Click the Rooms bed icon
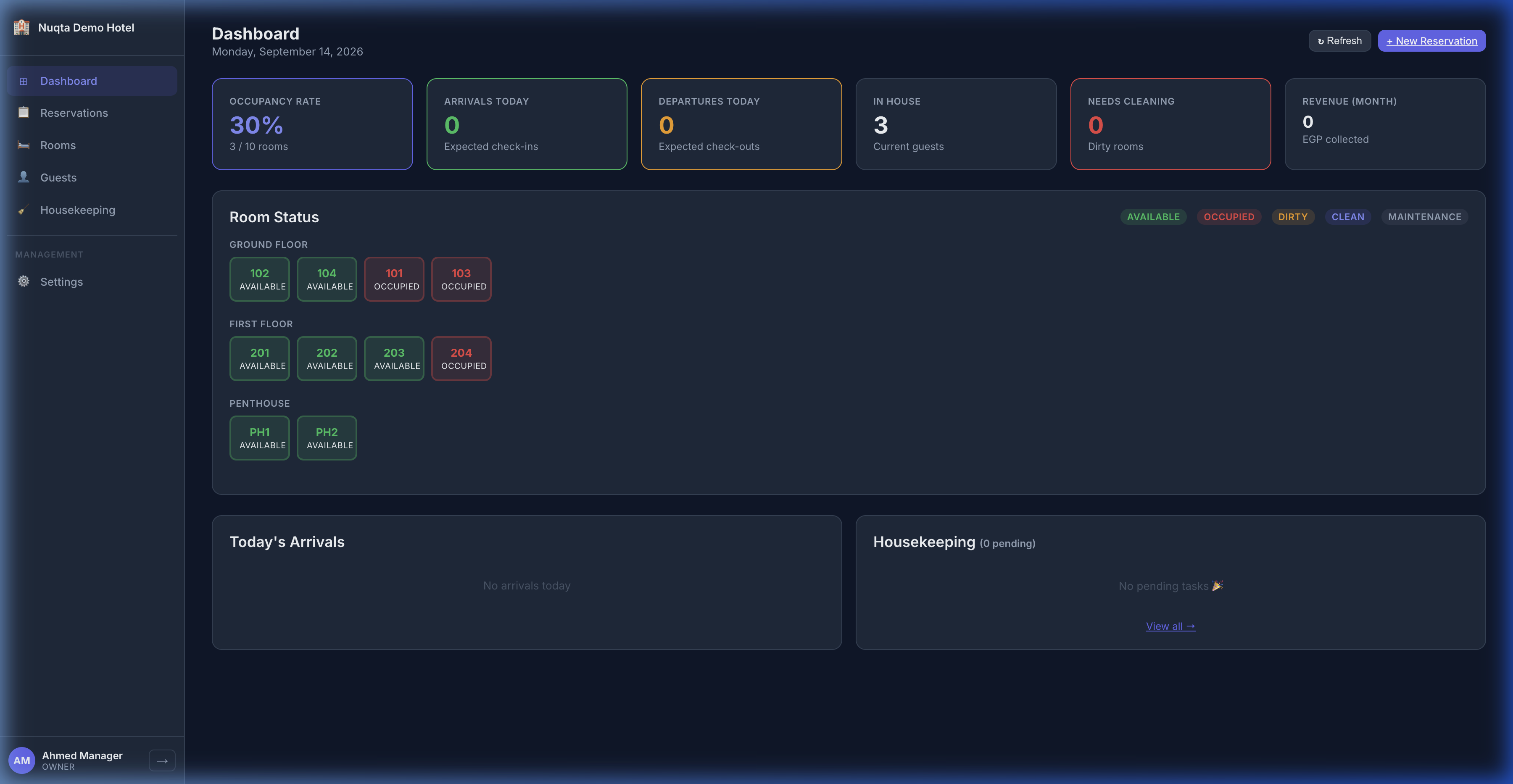Viewport: 1513px width, 784px height. [x=24, y=145]
